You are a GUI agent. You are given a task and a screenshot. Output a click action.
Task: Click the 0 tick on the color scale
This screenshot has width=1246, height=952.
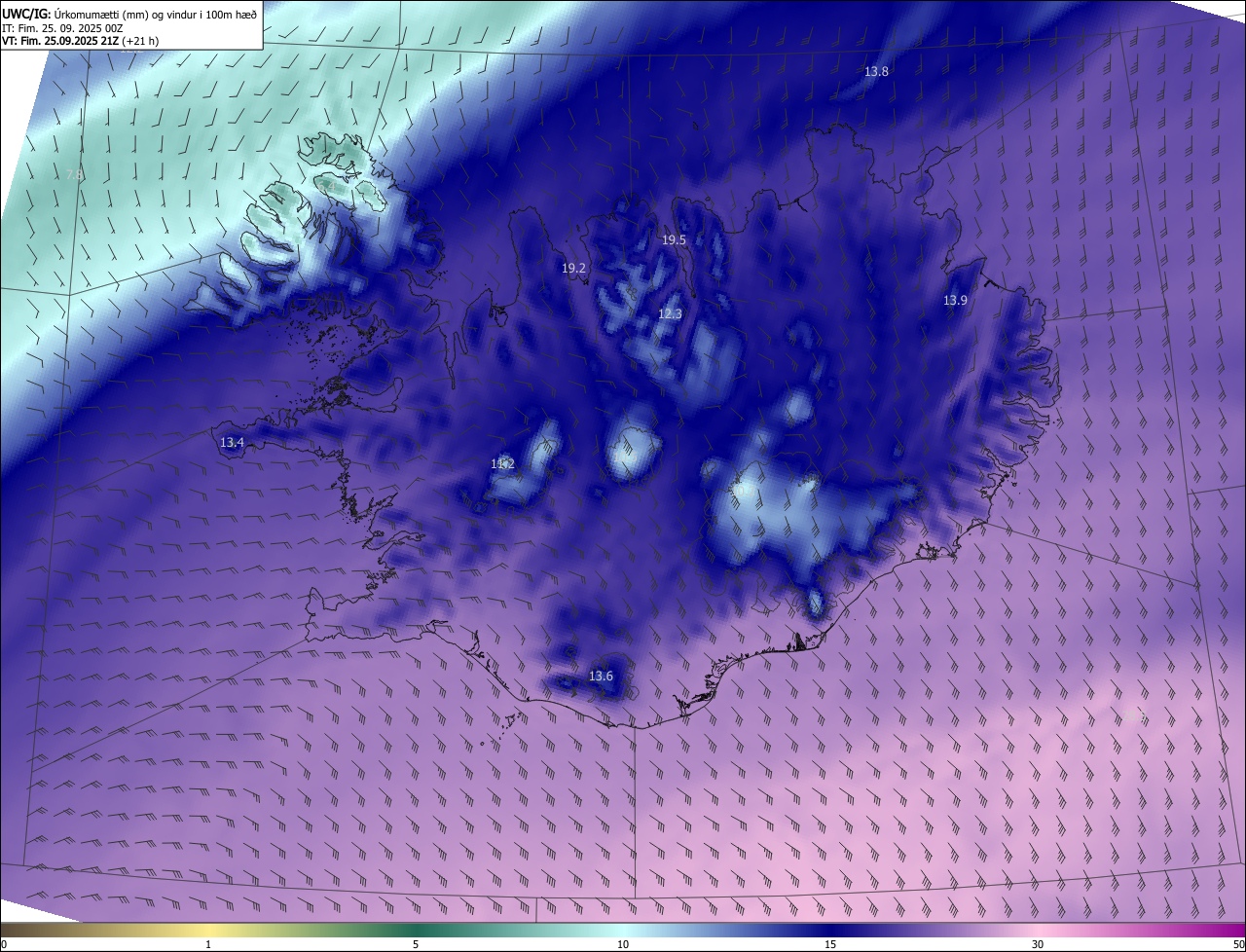pos(3,944)
